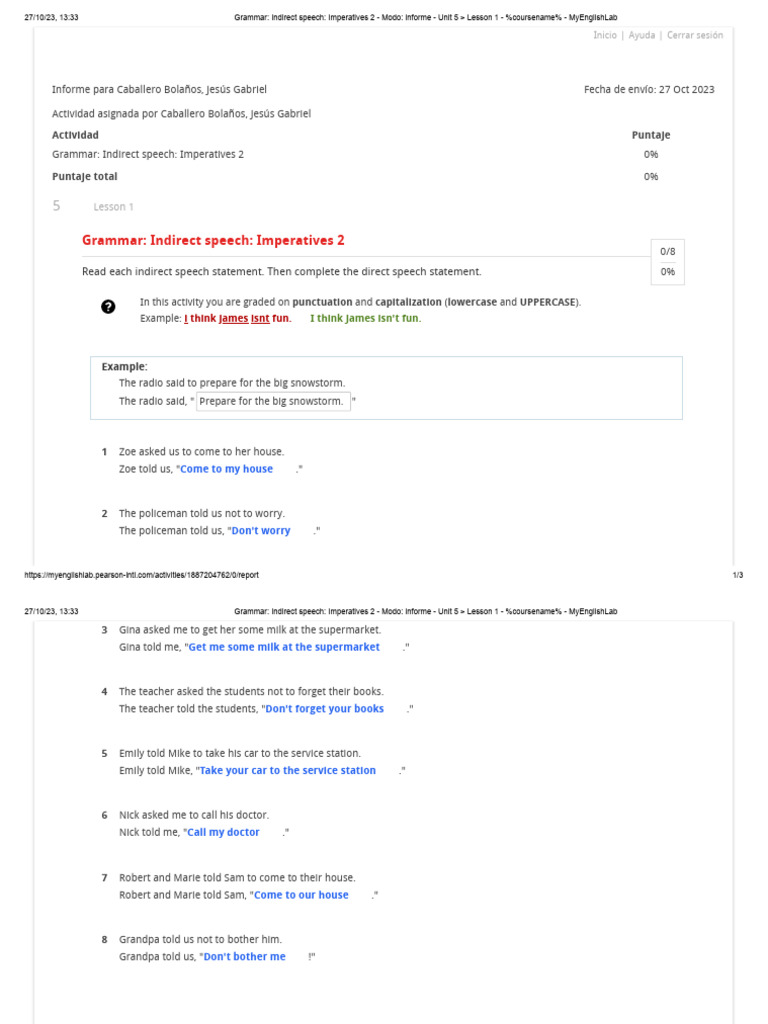Click Cerrar sesión to log out
The width and height of the screenshot is (768, 1024).
pyautogui.click(x=695, y=35)
